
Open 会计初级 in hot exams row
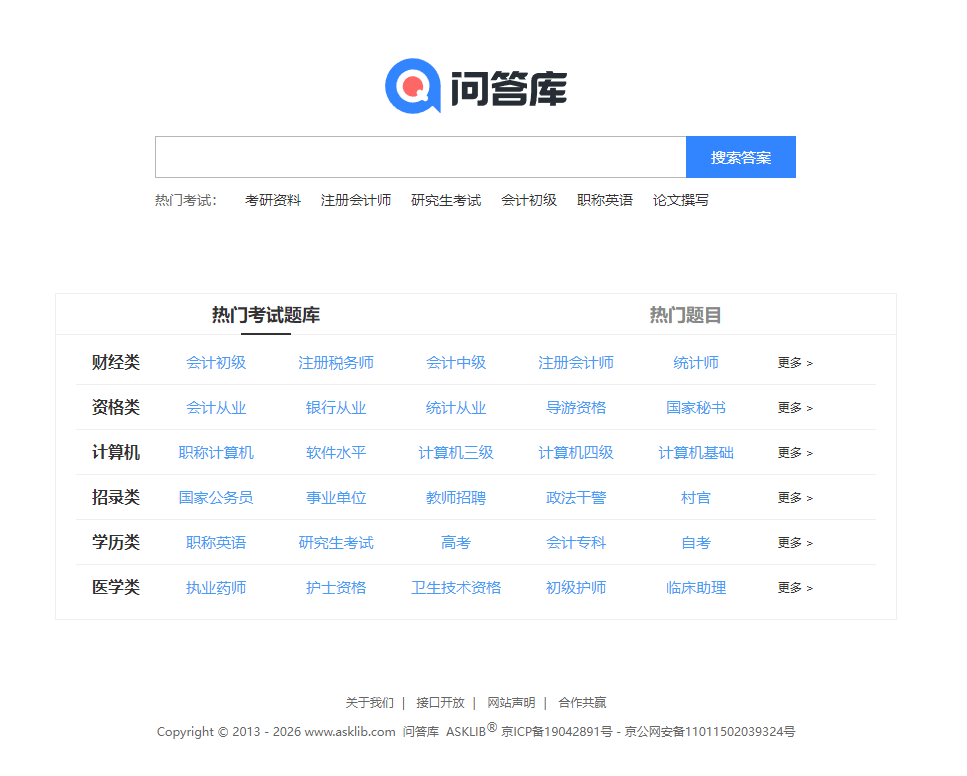529,200
